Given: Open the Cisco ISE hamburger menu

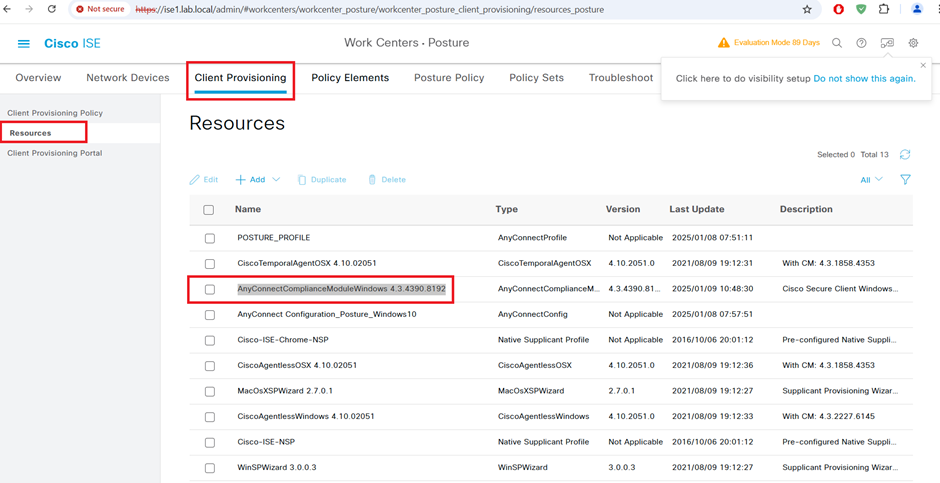Looking at the screenshot, I should pos(24,44).
